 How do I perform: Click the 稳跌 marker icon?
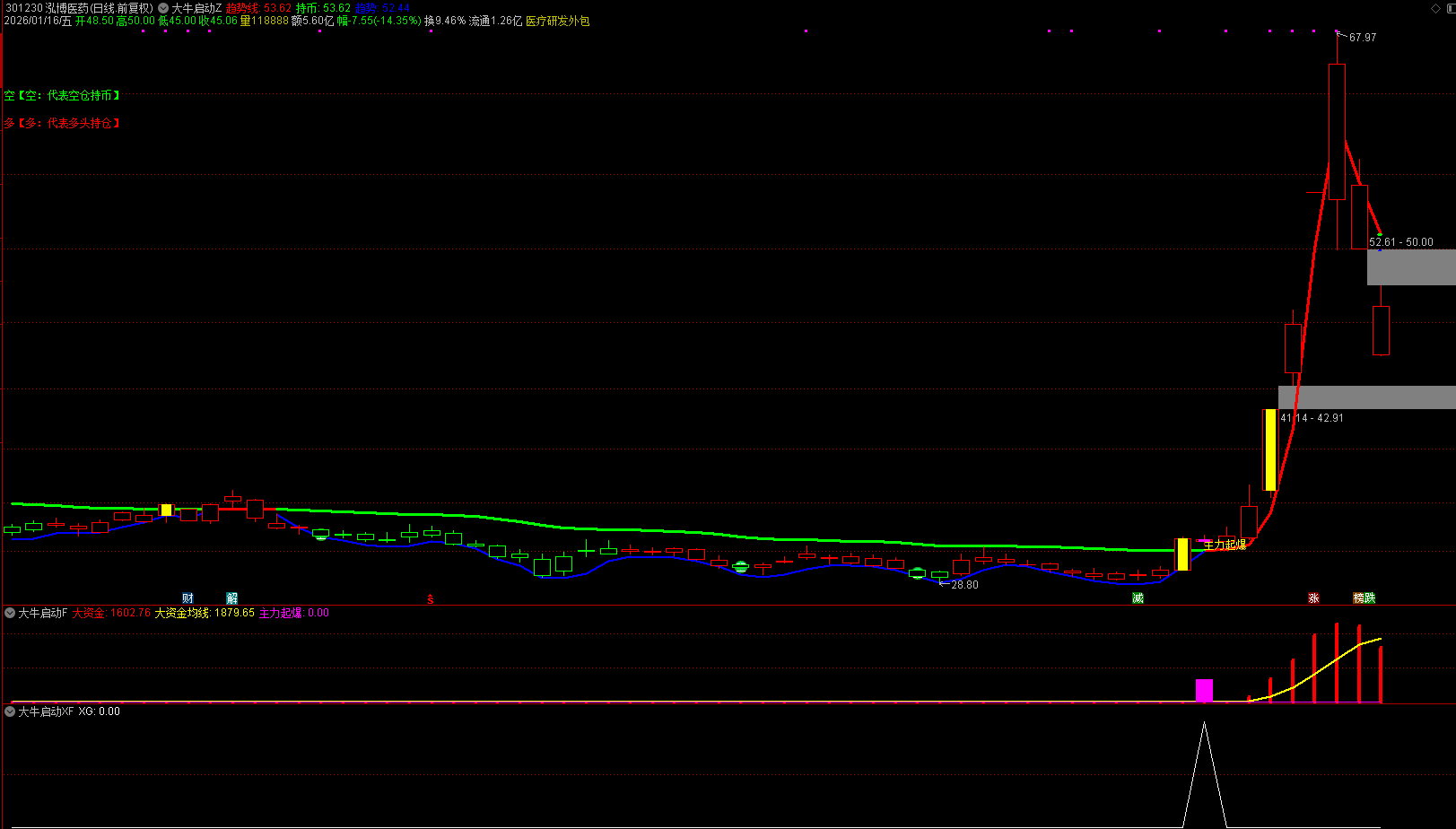[x=1364, y=598]
